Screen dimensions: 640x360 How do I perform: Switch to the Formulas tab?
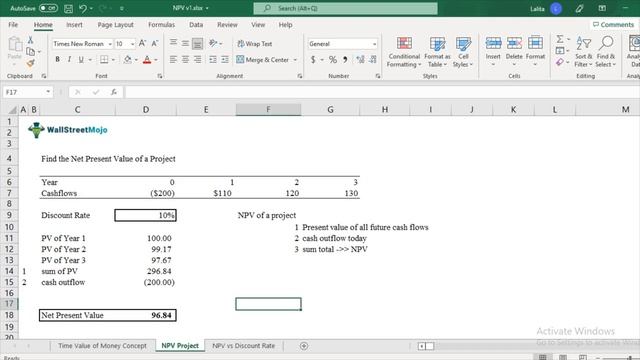(x=161, y=25)
